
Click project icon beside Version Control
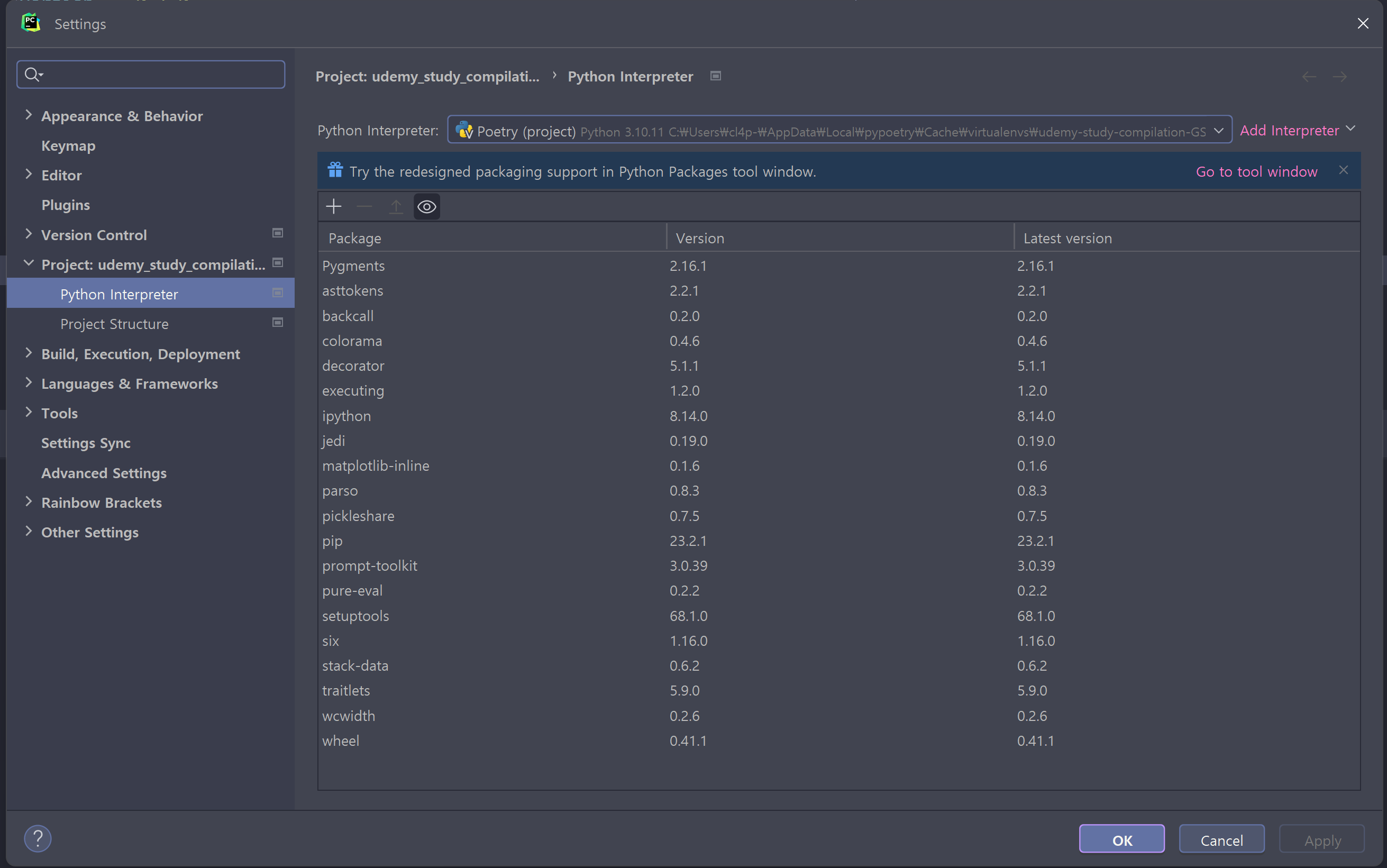click(278, 233)
